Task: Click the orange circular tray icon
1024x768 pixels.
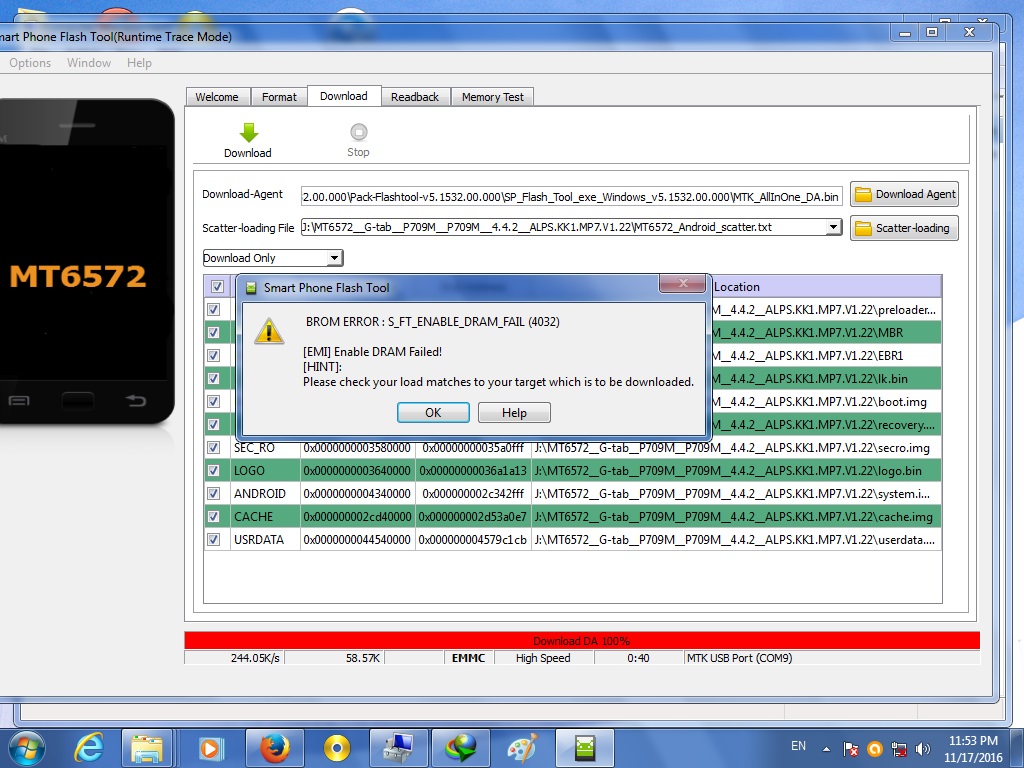Action: pos(875,749)
